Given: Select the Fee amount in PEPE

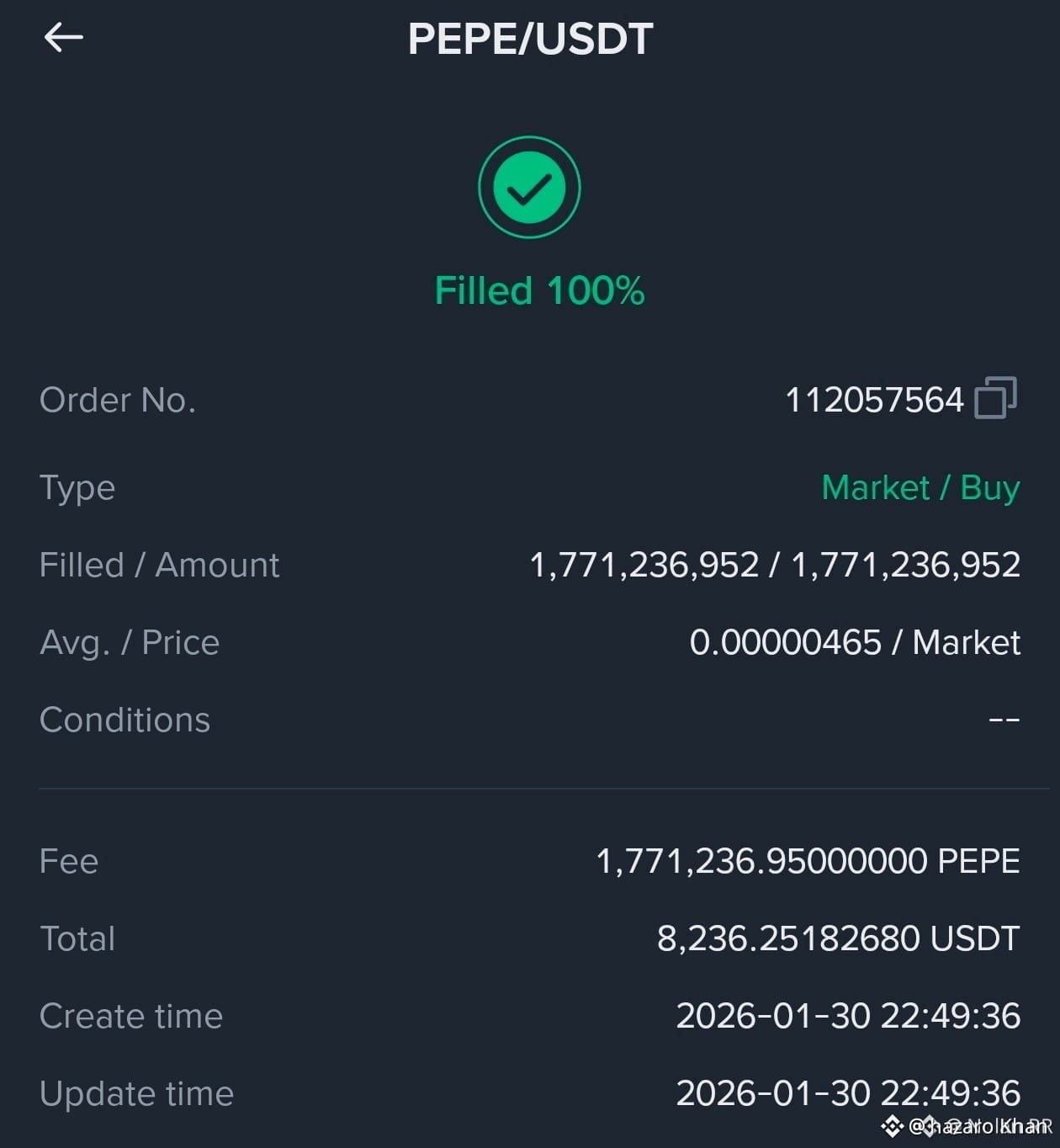Looking at the screenshot, I should tap(808, 861).
